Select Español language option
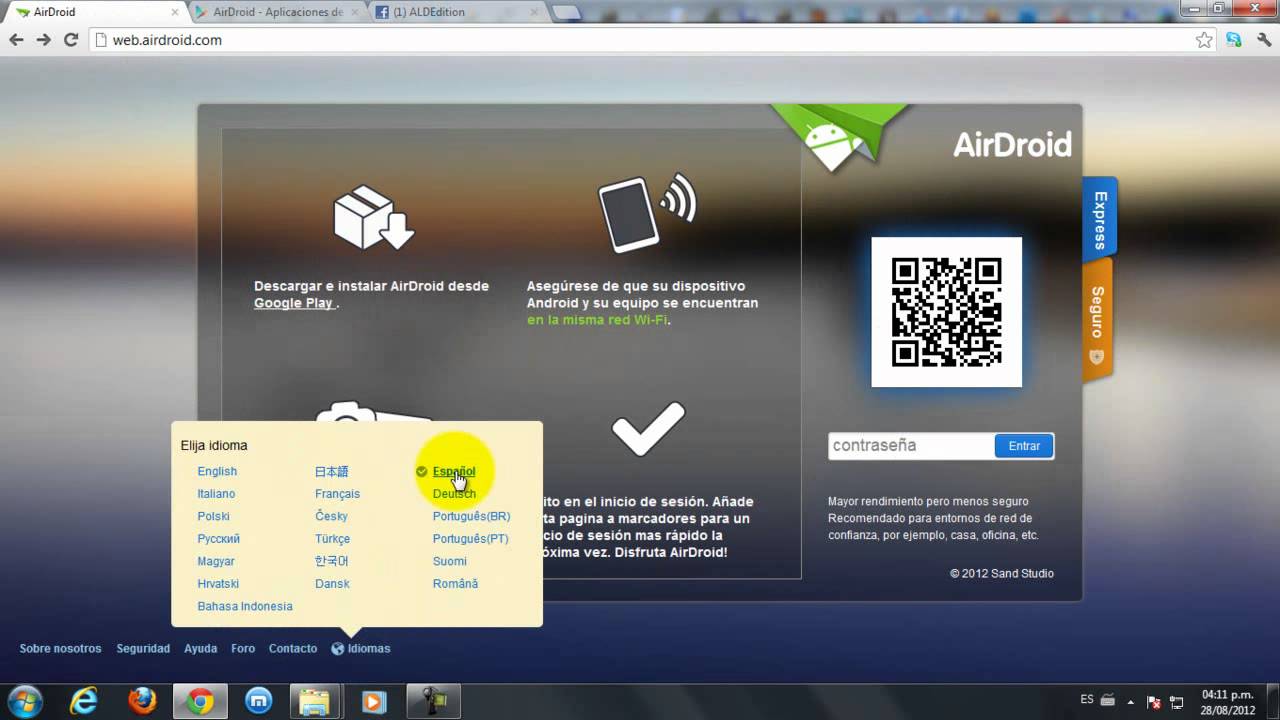 point(454,472)
